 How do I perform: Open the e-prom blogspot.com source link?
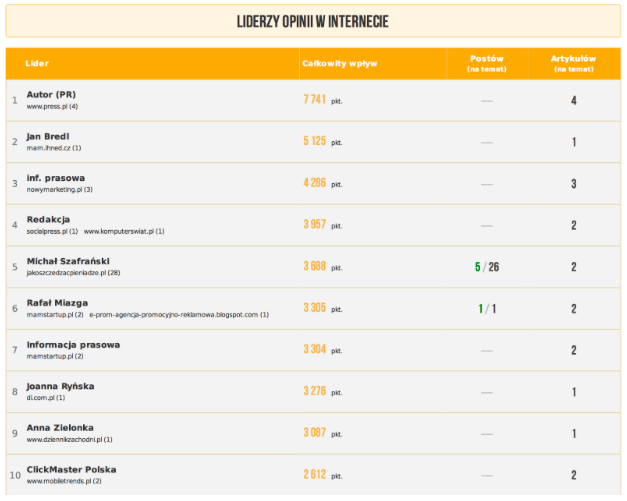pos(179,314)
